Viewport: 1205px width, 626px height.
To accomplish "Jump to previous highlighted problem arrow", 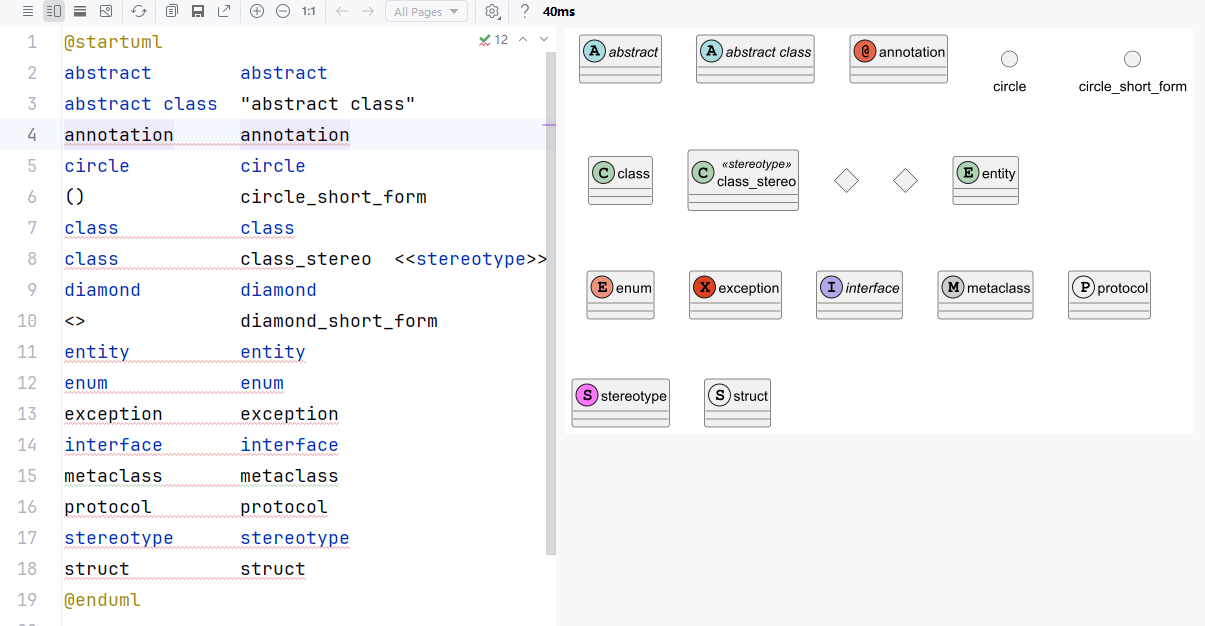I will (522, 40).
